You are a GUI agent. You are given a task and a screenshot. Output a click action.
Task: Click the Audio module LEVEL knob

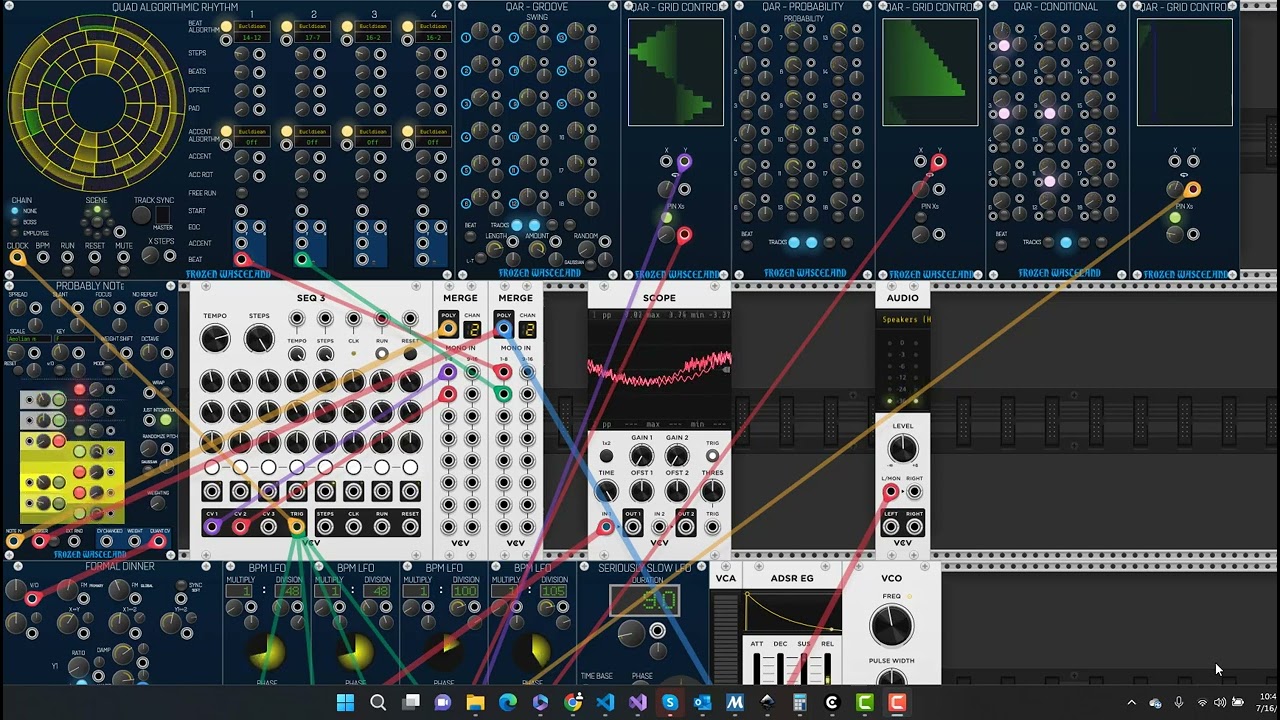[903, 449]
